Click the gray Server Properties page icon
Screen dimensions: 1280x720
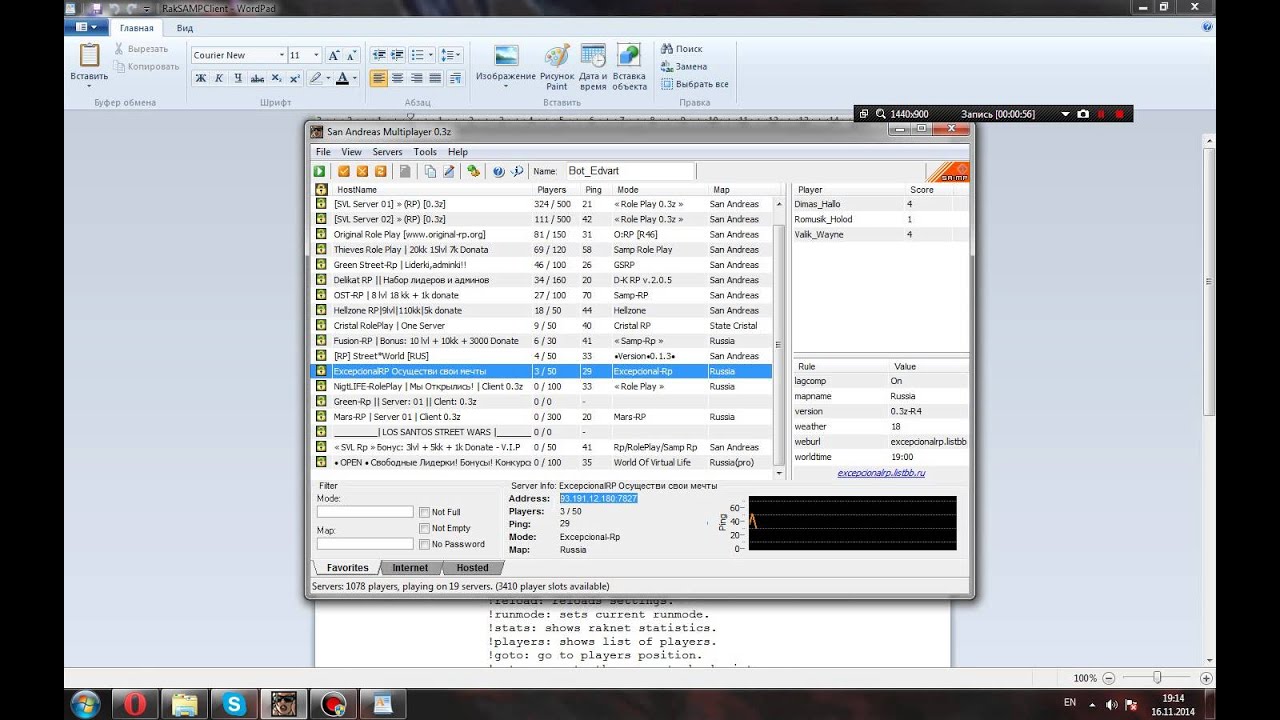[x=405, y=171]
